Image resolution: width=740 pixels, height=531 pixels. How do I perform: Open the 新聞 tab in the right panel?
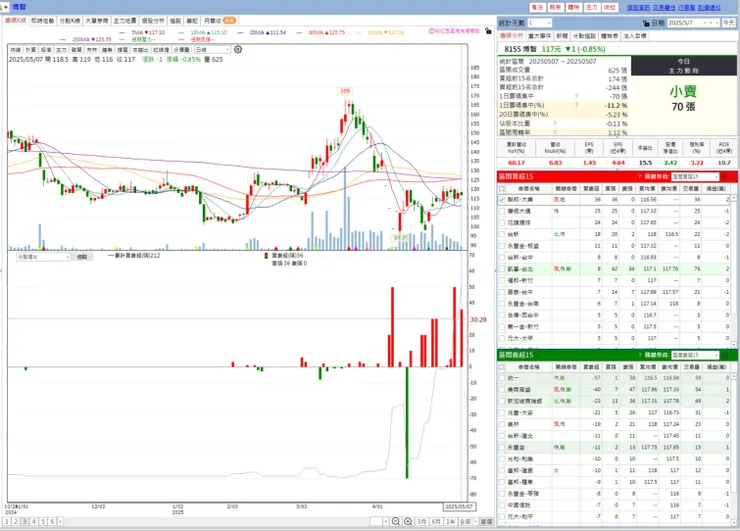tap(562, 36)
